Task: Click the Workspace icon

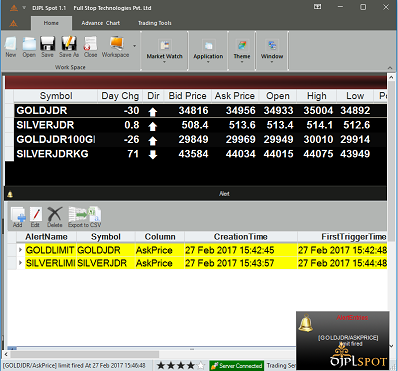Action: (115, 47)
